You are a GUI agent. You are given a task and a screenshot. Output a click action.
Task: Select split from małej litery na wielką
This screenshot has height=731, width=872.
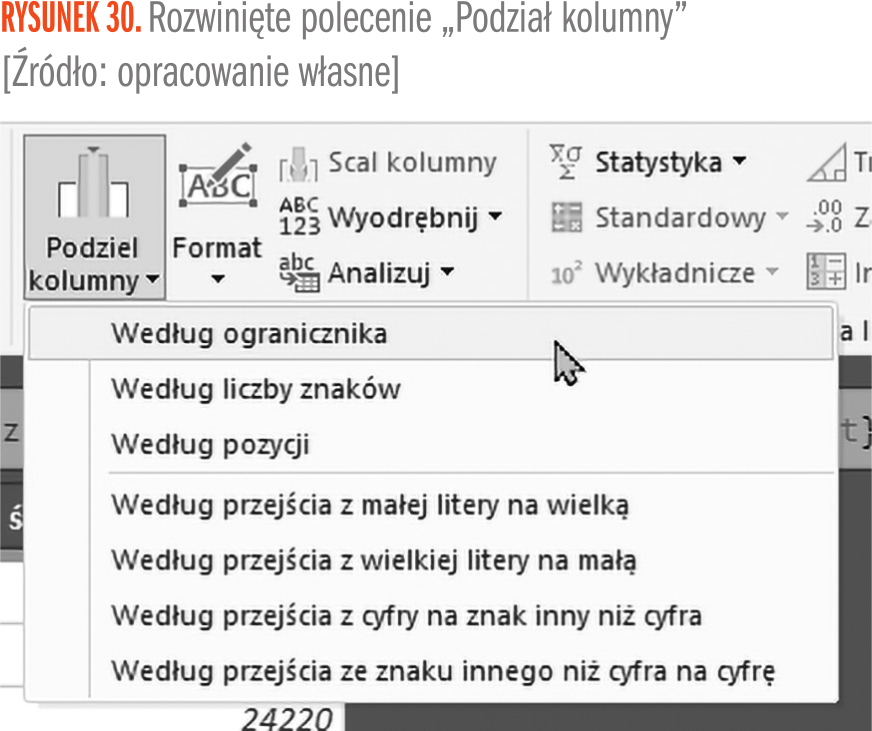point(370,504)
